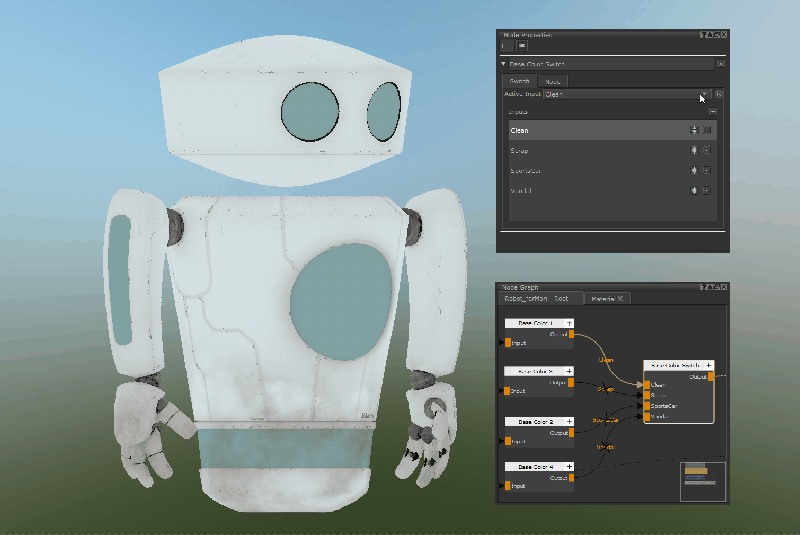Click the plus icon on Base Color 1 node
This screenshot has height=535, width=800.
tap(569, 323)
